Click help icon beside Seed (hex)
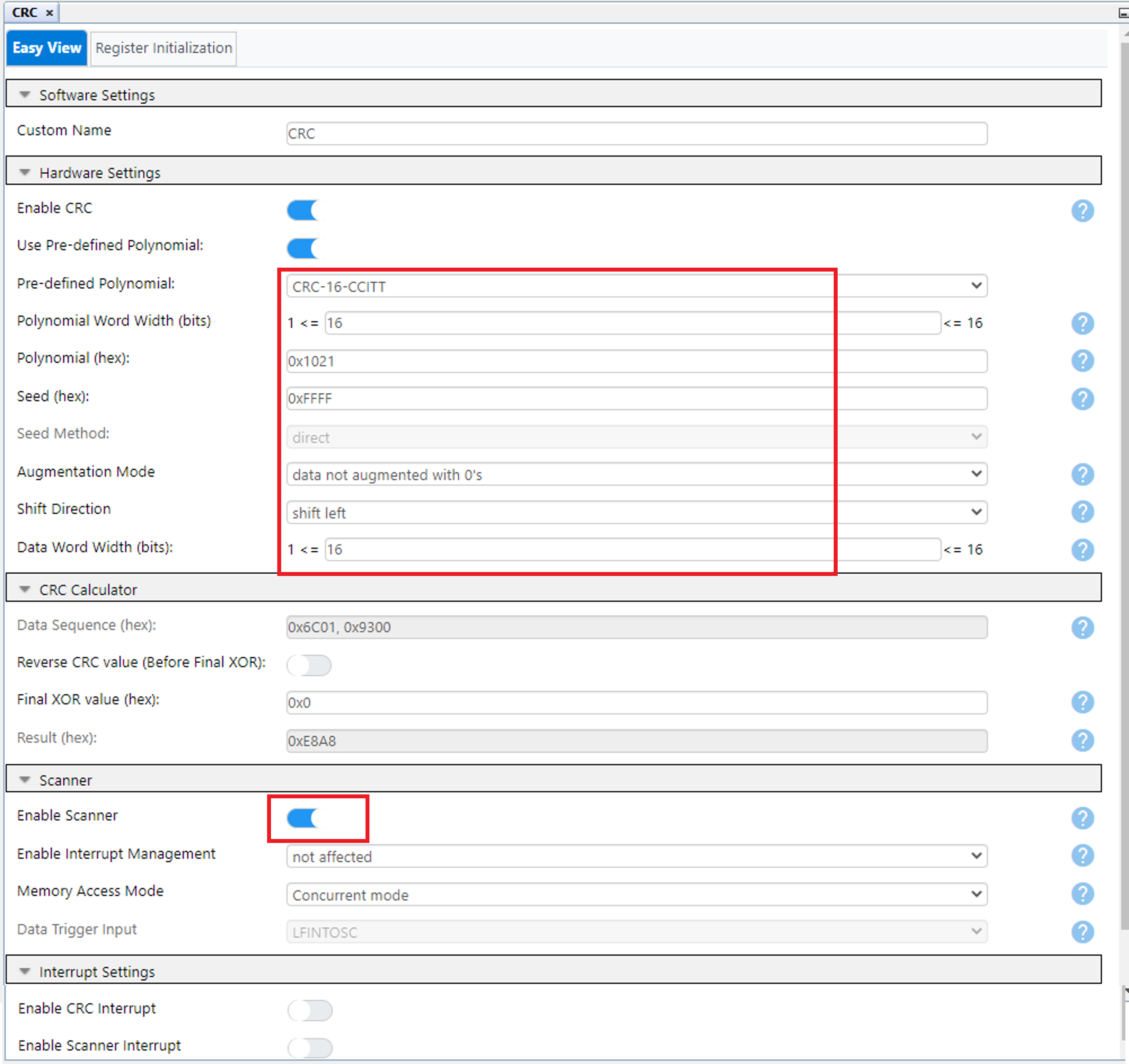This screenshot has width=1129, height=1064. coord(1082,399)
